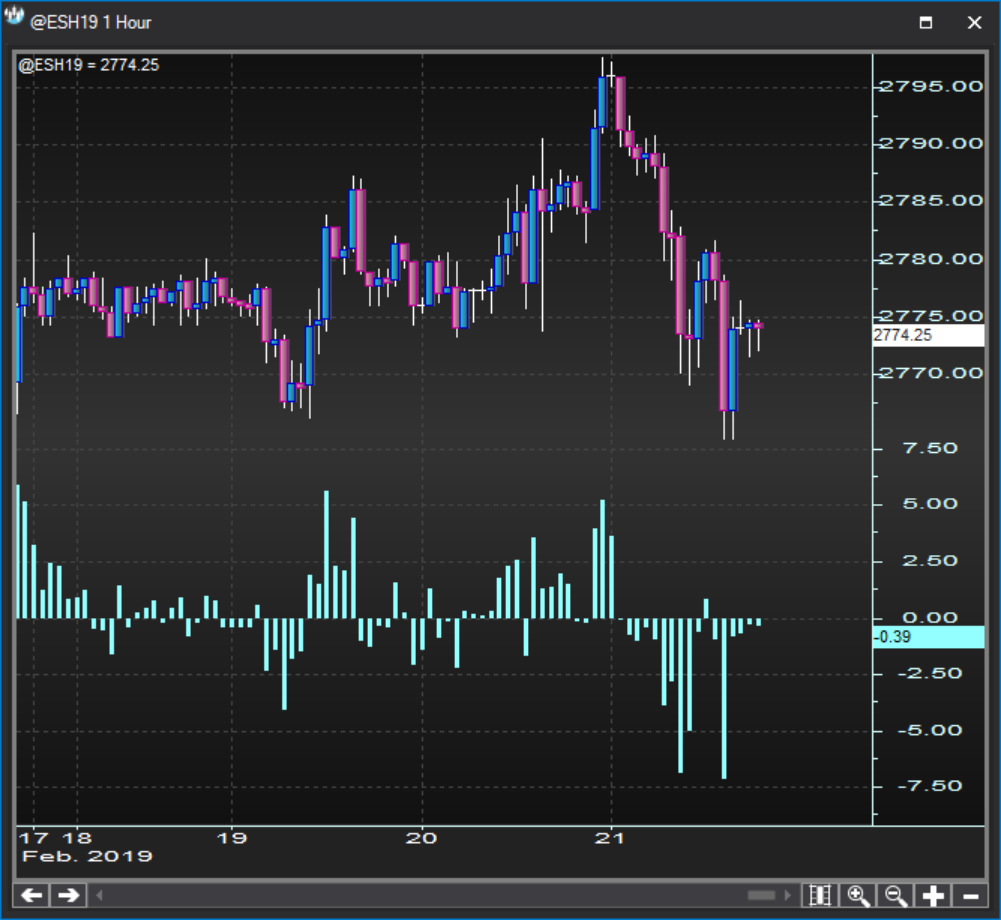Click the -5.00 indicator axis label

coord(930,730)
